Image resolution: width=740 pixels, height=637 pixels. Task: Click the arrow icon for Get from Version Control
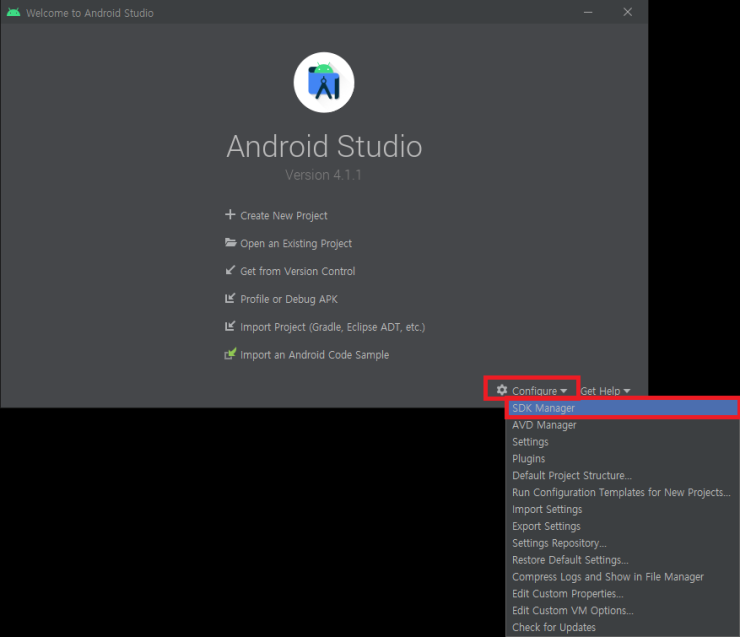(x=230, y=271)
